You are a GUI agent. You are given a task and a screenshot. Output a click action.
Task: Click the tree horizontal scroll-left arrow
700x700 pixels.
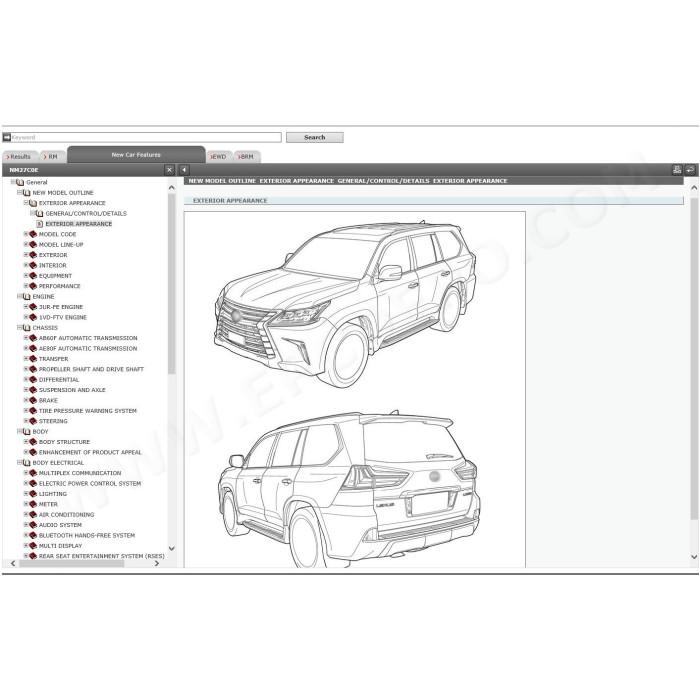point(13,563)
